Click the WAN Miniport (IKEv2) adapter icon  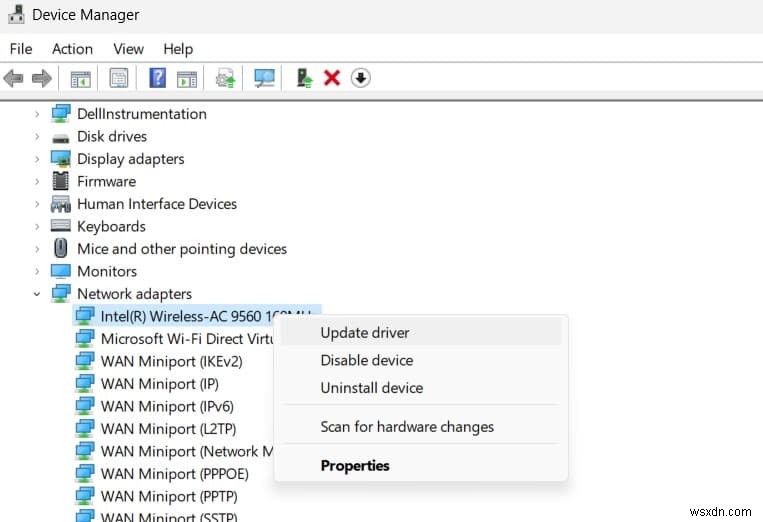click(85, 361)
